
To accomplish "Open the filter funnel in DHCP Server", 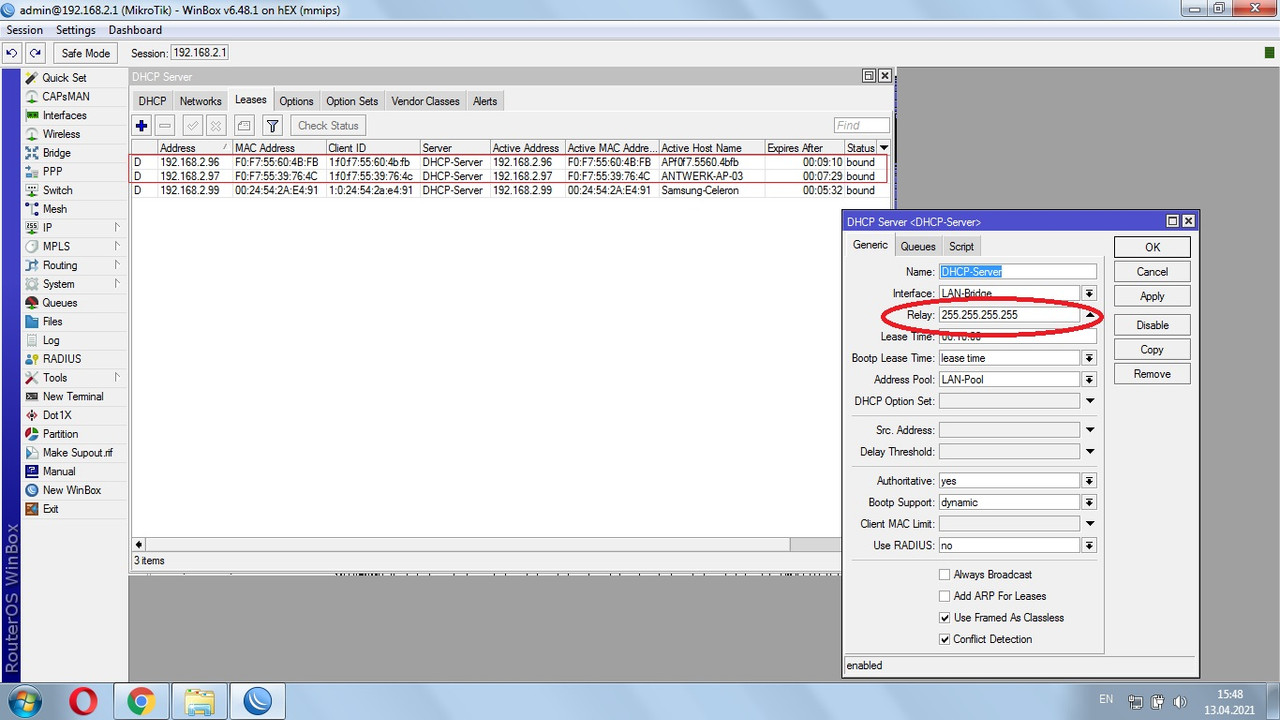I will [x=272, y=125].
